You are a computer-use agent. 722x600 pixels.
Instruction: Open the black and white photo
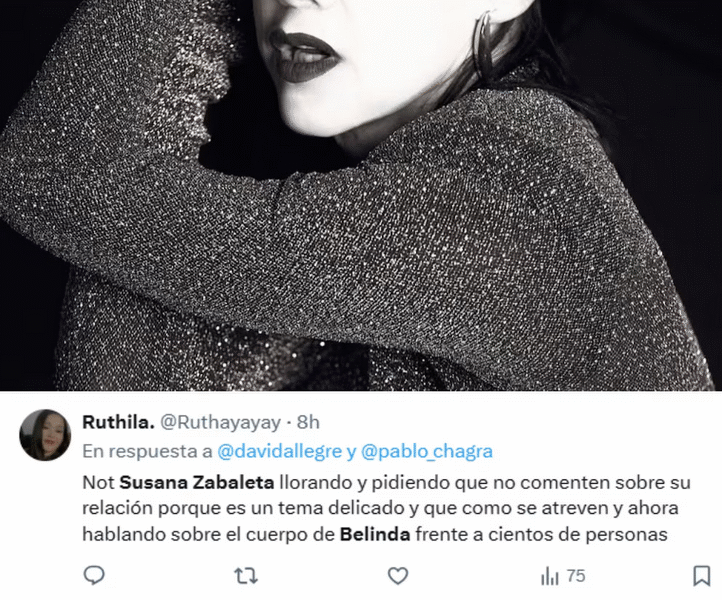click(361, 195)
